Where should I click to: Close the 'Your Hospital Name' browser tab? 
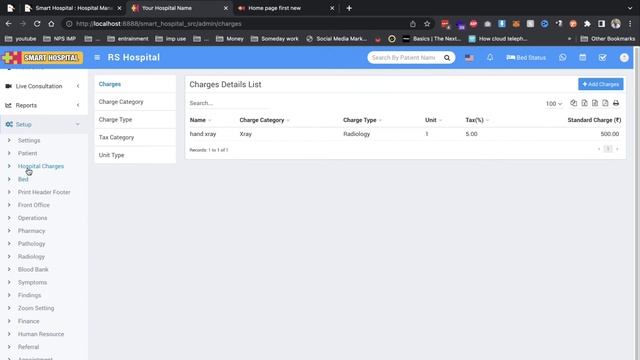coord(226,8)
